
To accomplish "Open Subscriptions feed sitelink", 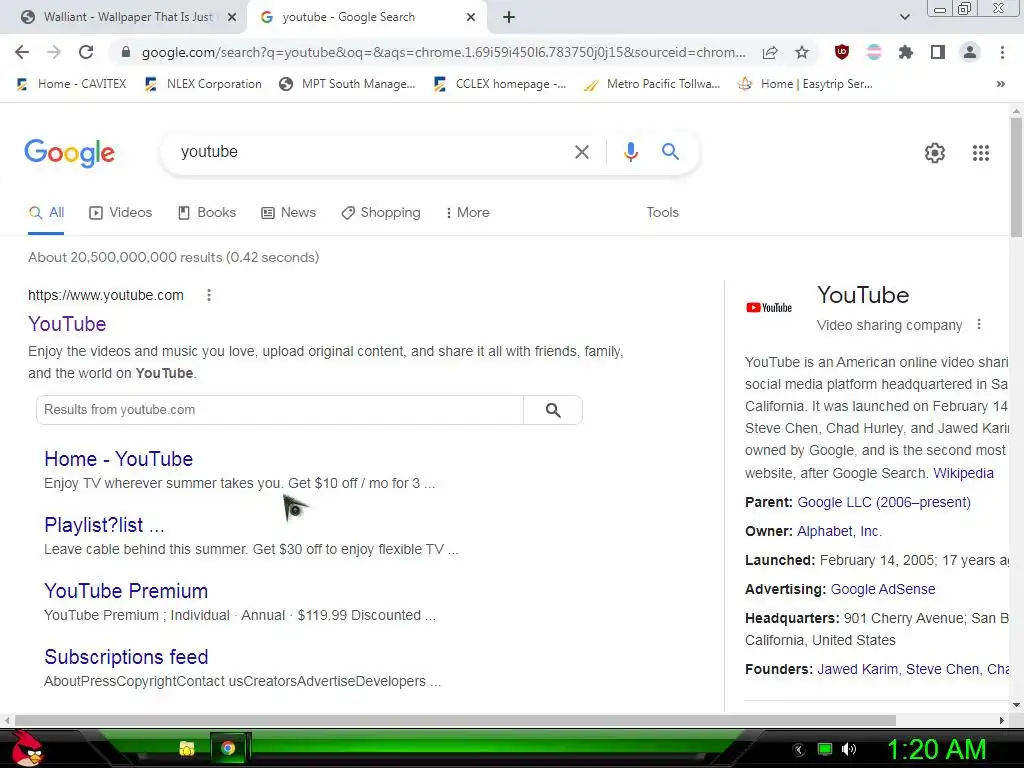I will [126, 657].
